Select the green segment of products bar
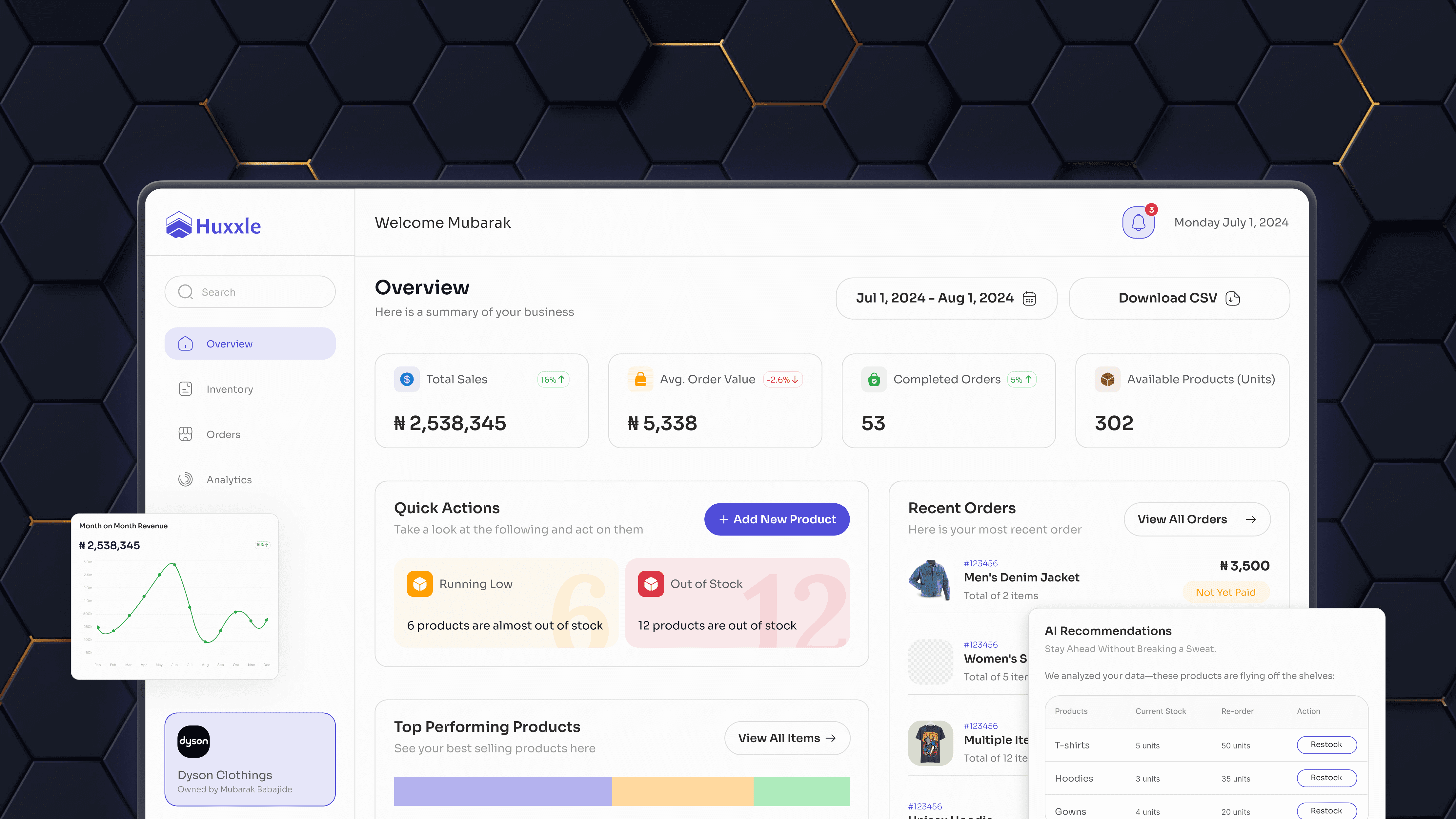 click(x=801, y=791)
